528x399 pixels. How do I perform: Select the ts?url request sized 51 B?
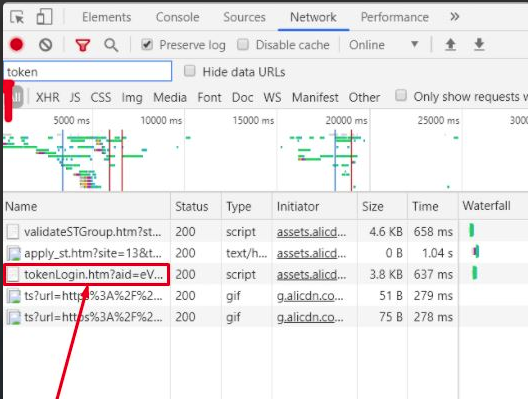coord(265,296)
